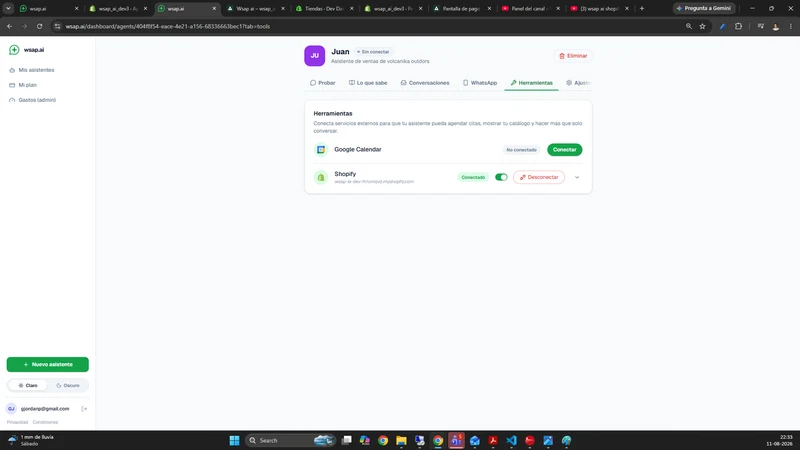Viewport: 800px width, 450px height.
Task: Click the Shopify bag icon
Action: point(321,177)
